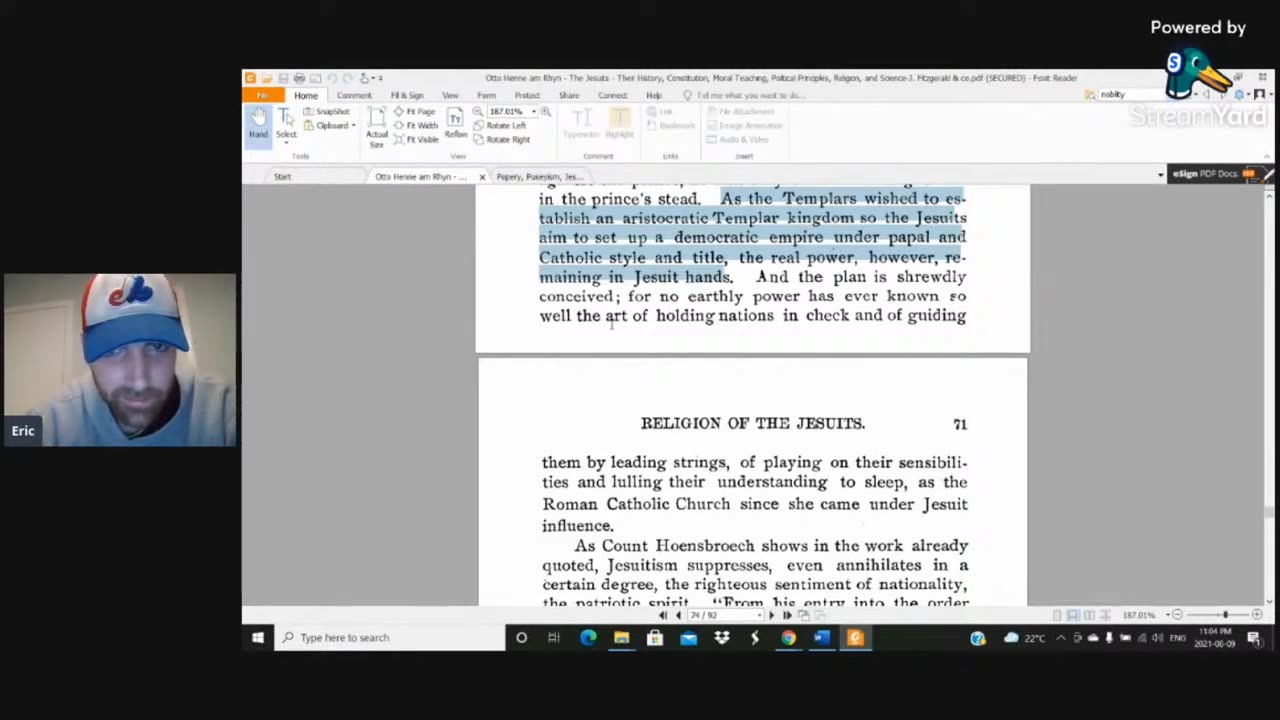Select the Highlight tool
Image resolution: width=1280 pixels, height=720 pixels.
pos(619,122)
